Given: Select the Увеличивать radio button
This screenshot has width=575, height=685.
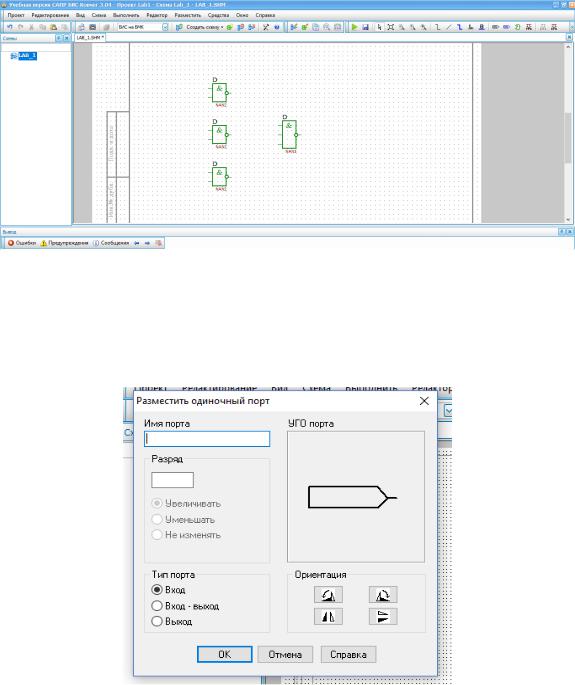Looking at the screenshot, I should [157, 503].
